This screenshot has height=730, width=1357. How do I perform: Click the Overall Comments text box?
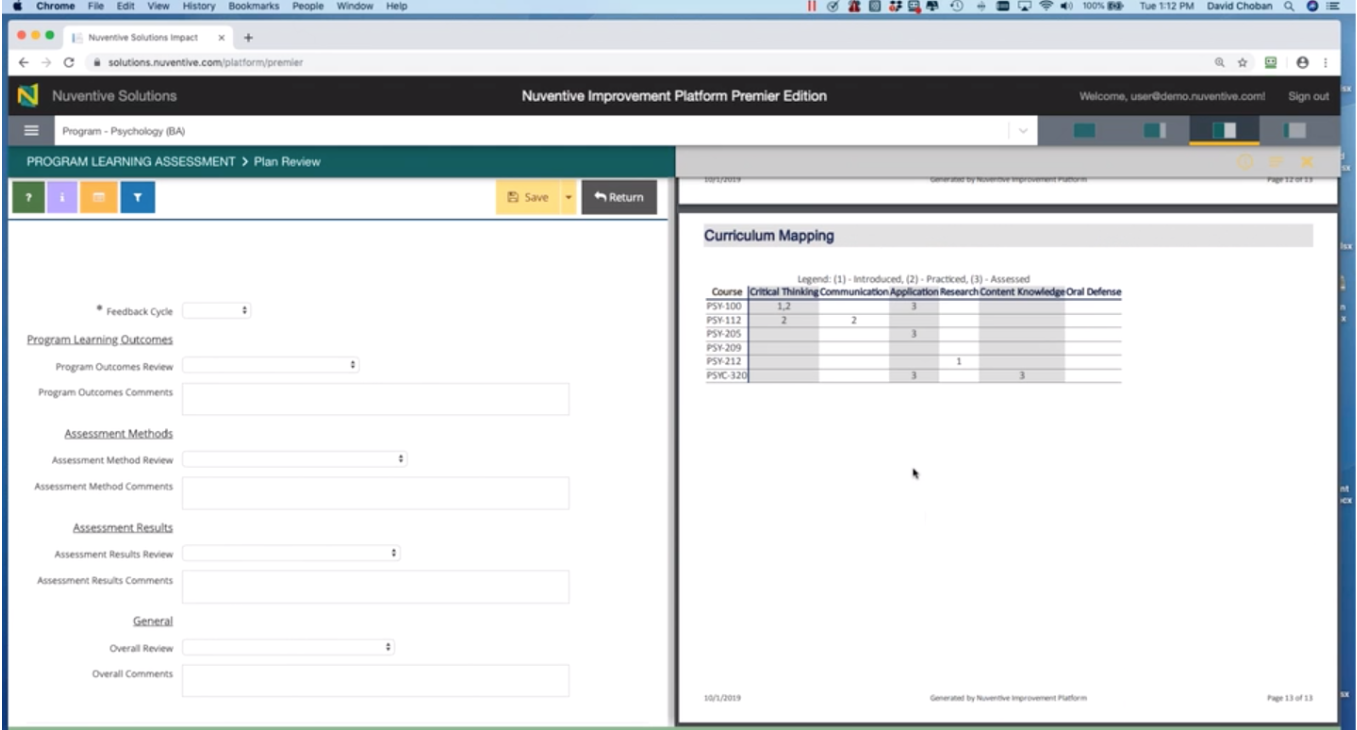tap(375, 681)
